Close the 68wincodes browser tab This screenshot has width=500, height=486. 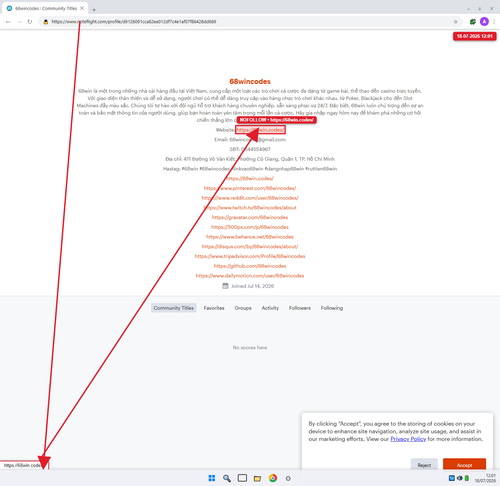(82, 8)
